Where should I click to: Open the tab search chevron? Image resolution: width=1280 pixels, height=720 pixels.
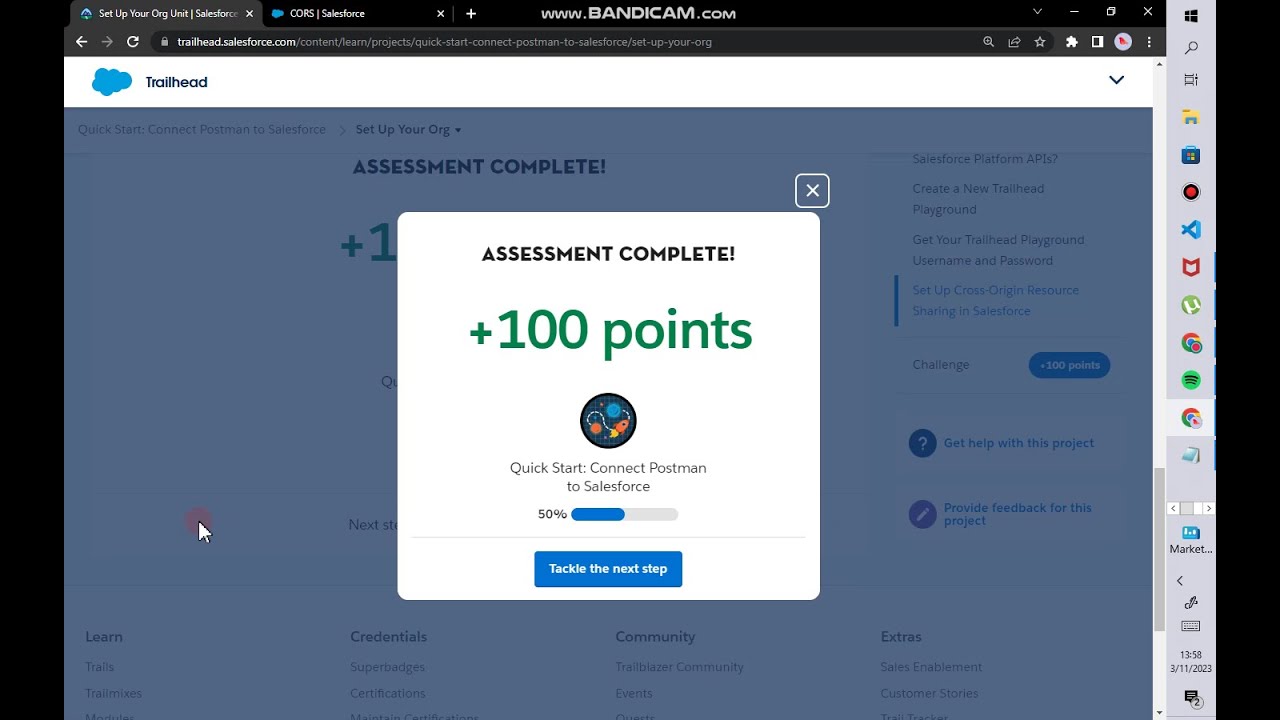[x=1037, y=13]
